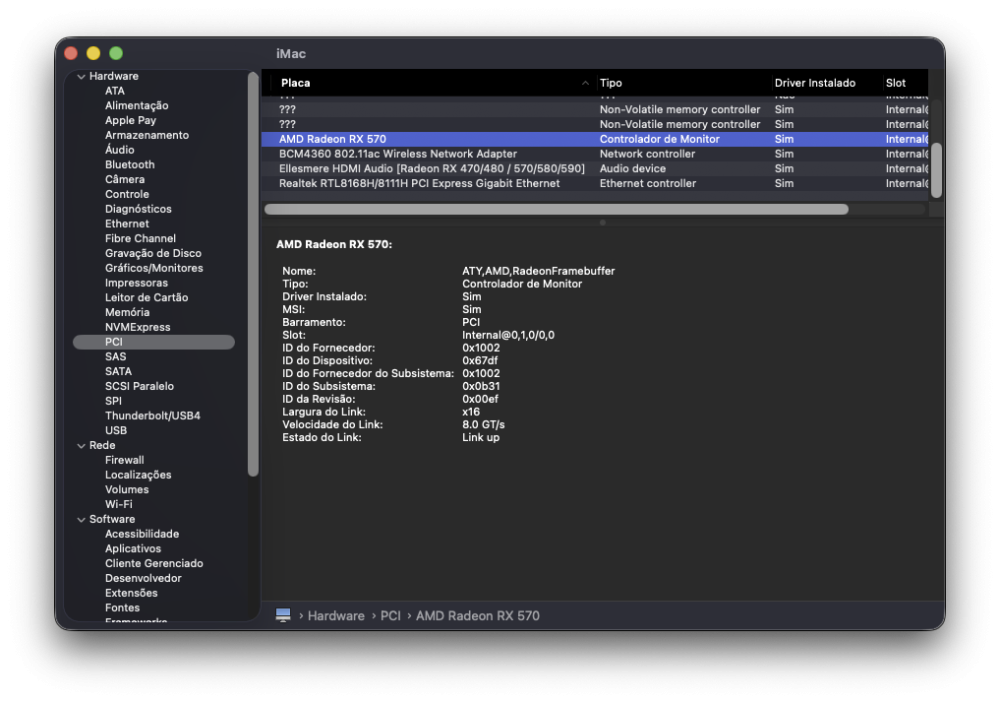Open Controle sidebar item
1000x703 pixels.
(x=127, y=194)
